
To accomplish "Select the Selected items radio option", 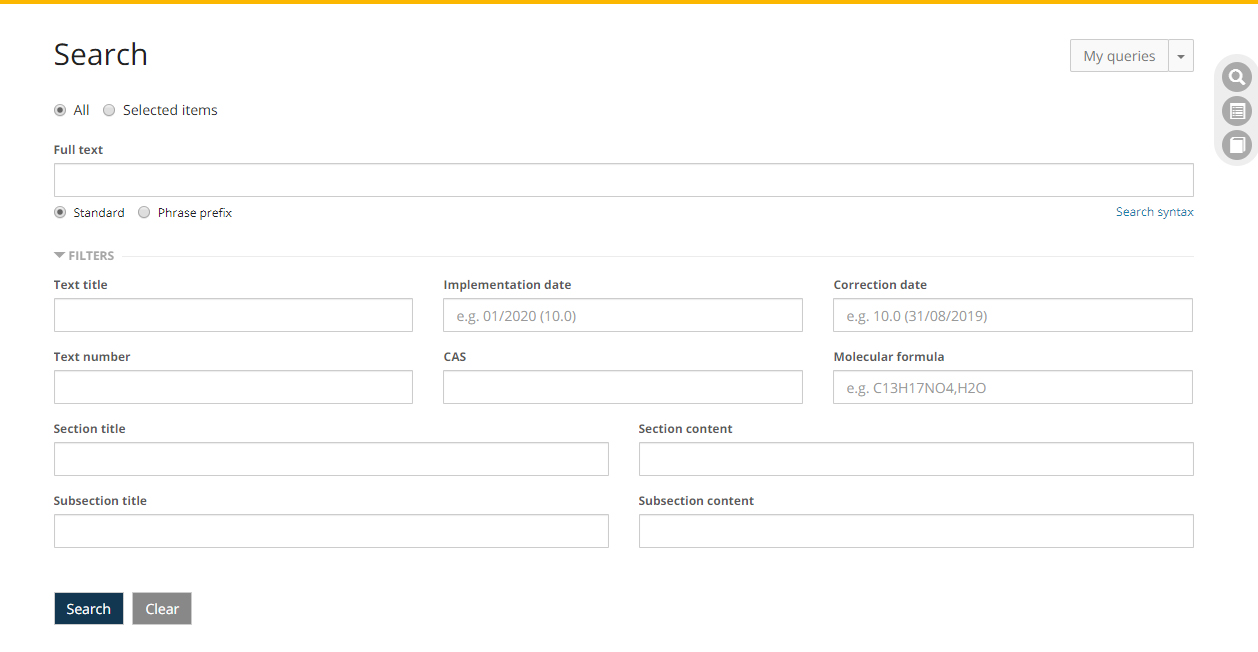I will [x=109, y=110].
